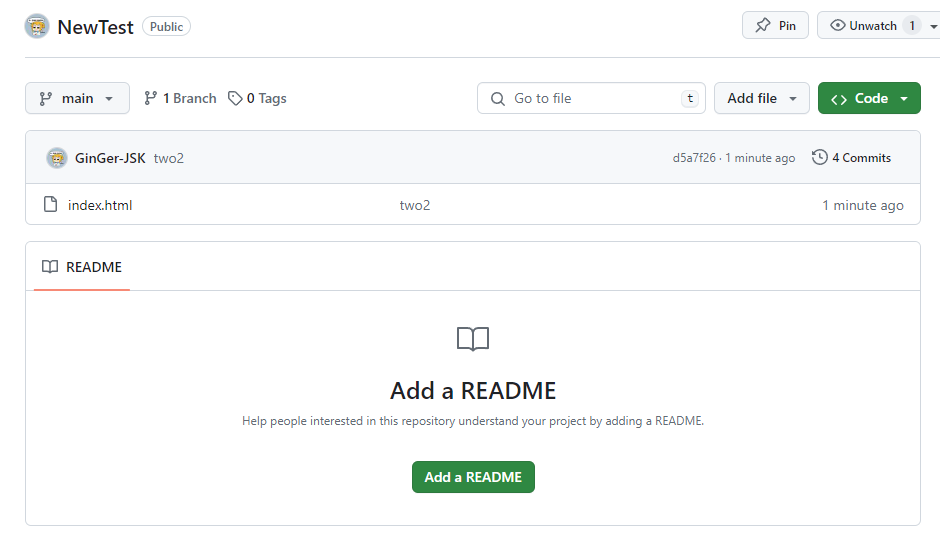Image resolution: width=940 pixels, height=546 pixels.
Task: Open the index.html file
Action: [100, 205]
